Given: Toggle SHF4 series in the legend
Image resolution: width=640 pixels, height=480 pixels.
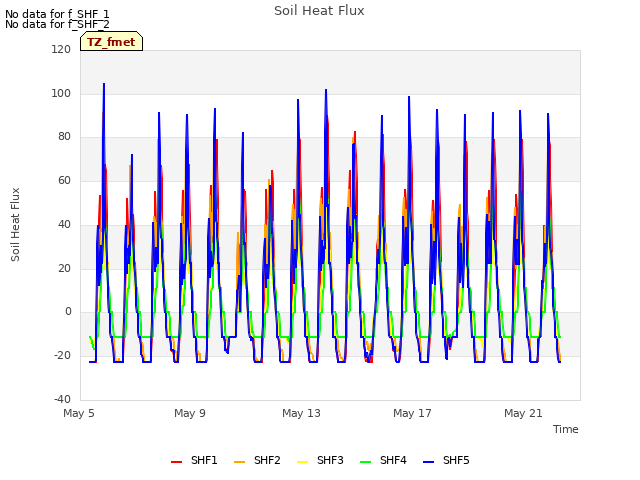Looking at the screenshot, I should coord(383,460).
